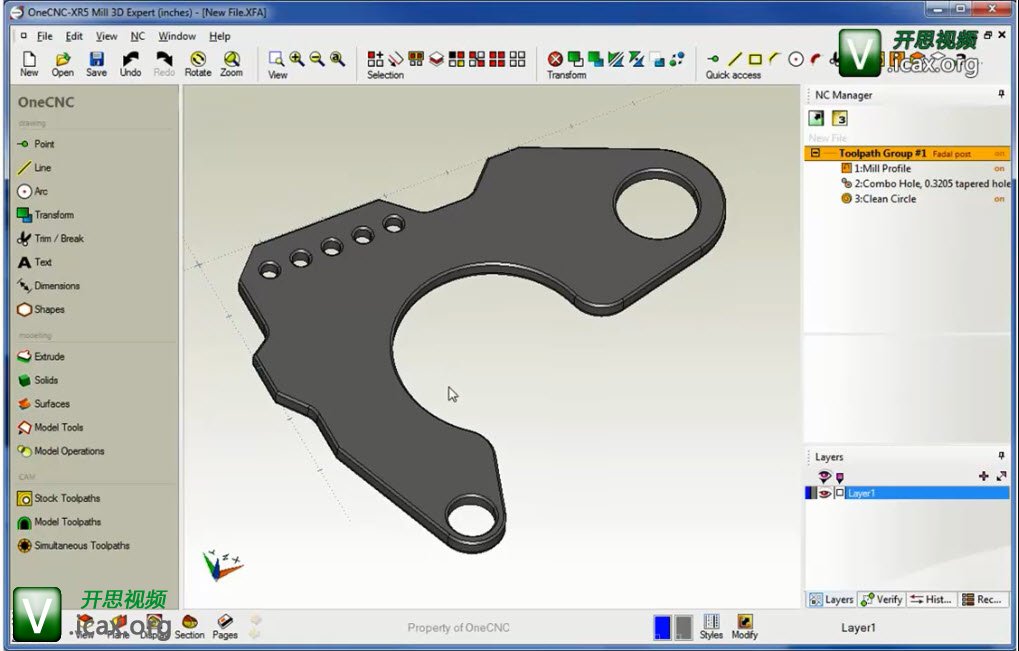The height and width of the screenshot is (651, 1019).
Task: Create a new file with New icon
Action: coord(29,64)
